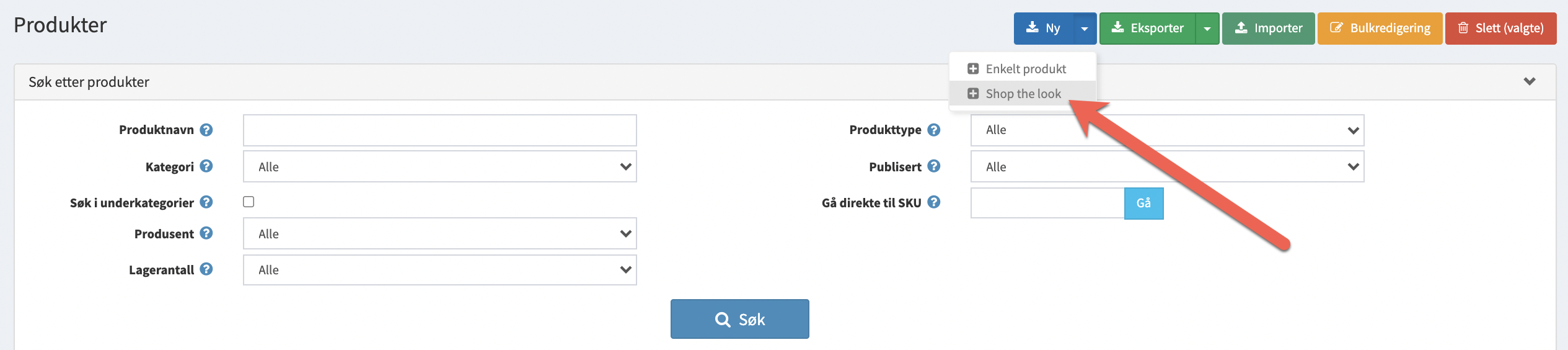Viewport: 1568px width, 350px height.
Task: Collapse the Søk etter produkter panel
Action: [x=1530, y=81]
